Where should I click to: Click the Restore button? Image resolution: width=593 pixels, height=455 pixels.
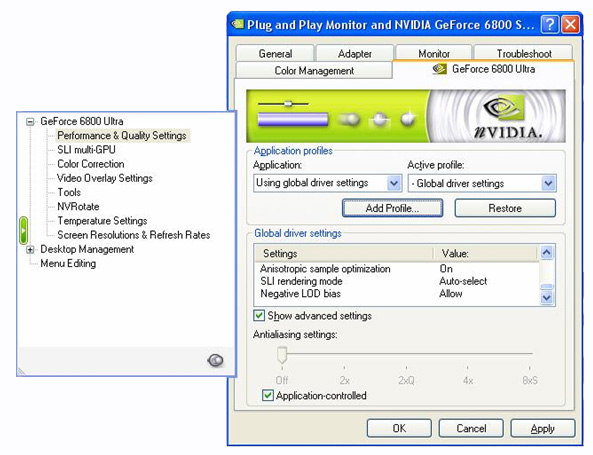(x=505, y=208)
